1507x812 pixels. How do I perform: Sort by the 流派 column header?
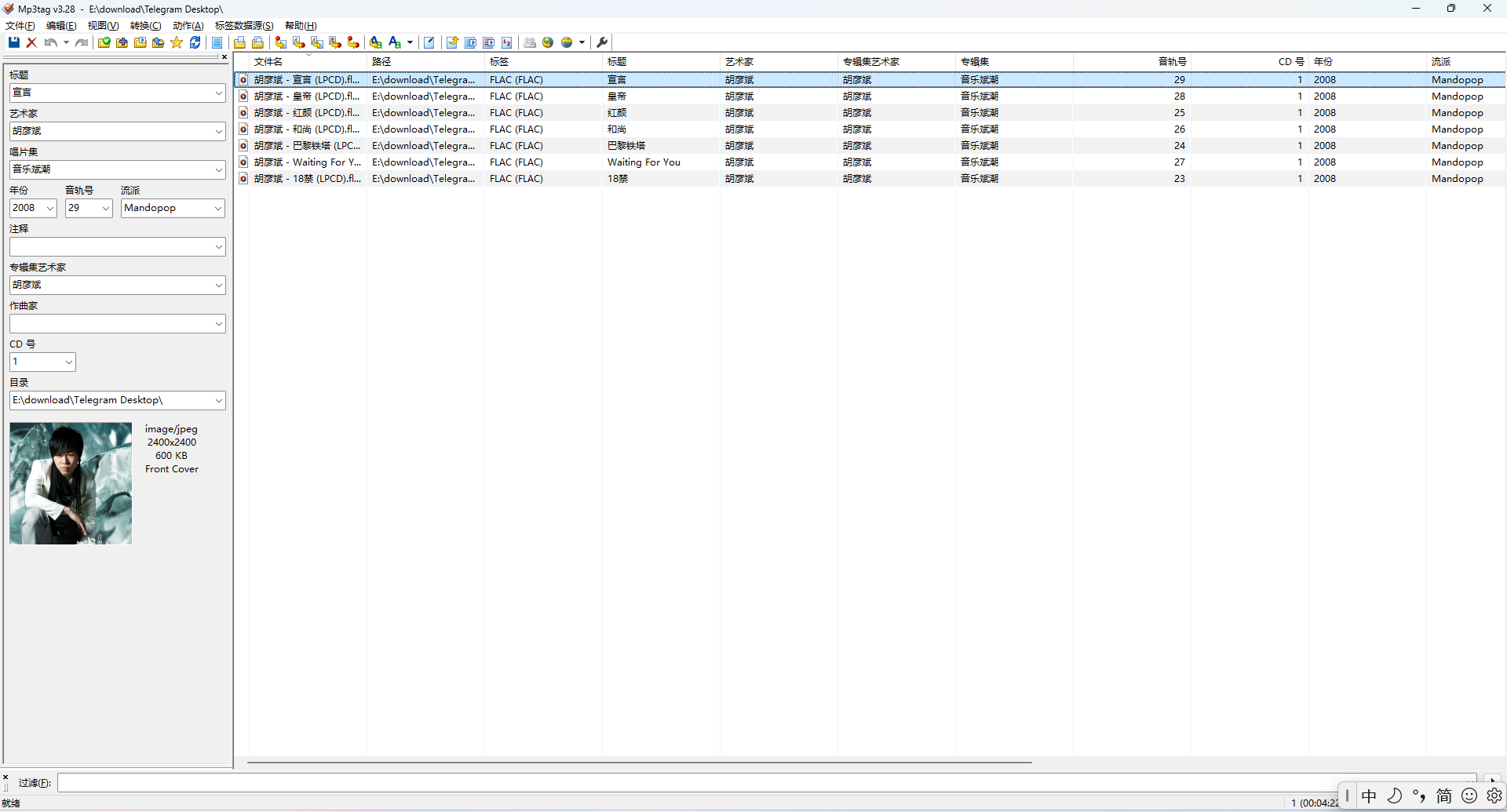click(1466, 61)
